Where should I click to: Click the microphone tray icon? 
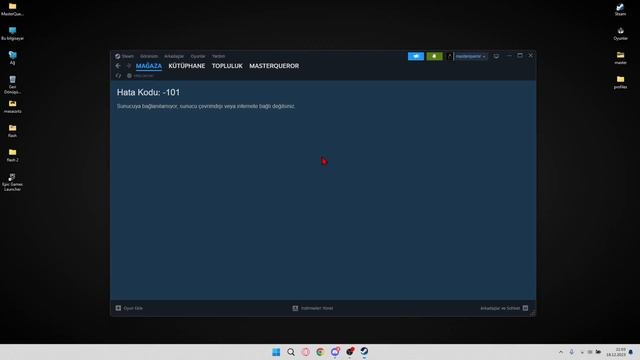click(571, 352)
